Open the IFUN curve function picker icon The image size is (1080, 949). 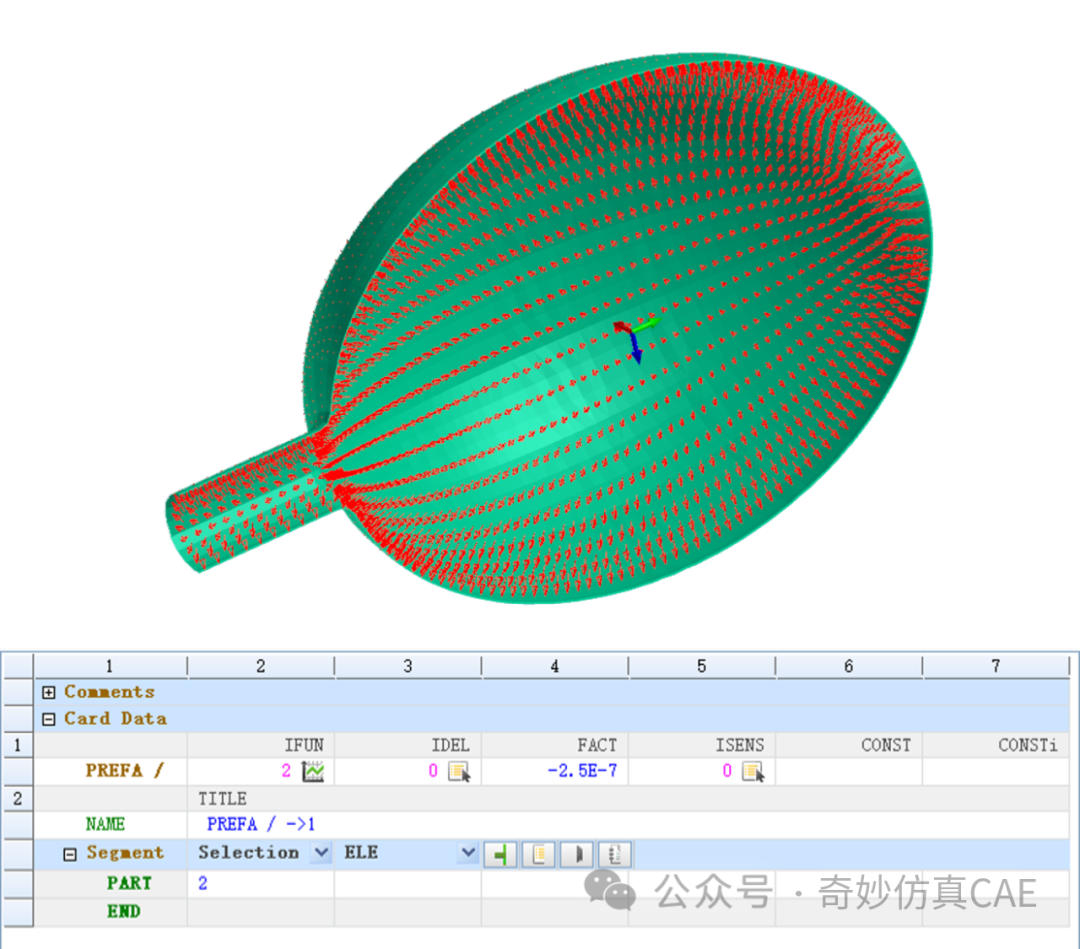pos(313,771)
